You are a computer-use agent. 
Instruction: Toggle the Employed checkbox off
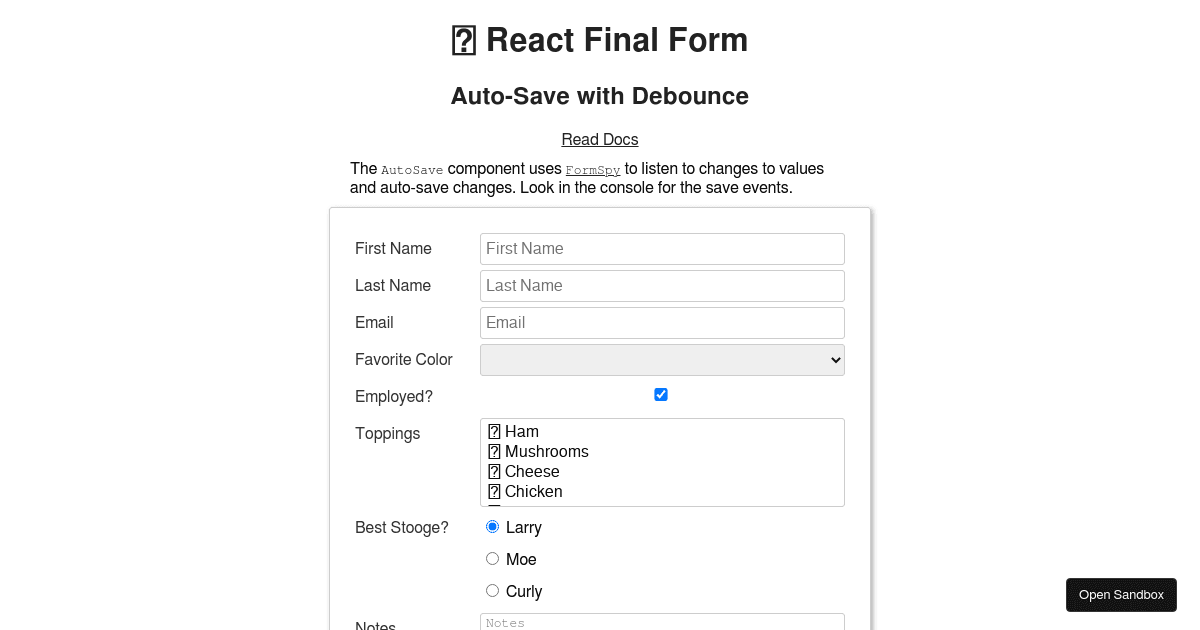pos(661,394)
